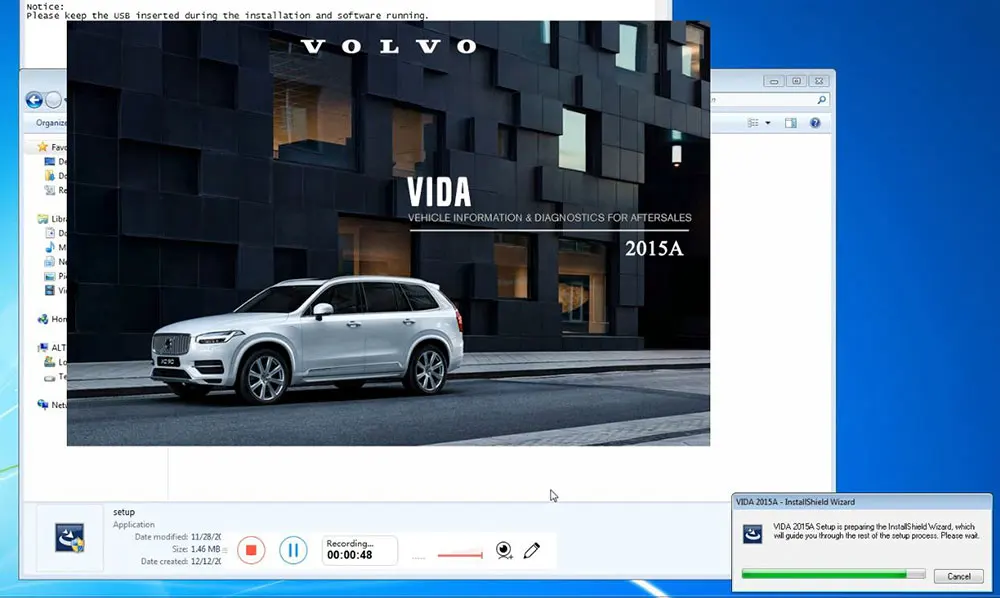Go forward in the Explorer window
Screen dimensions: 1000x598
(x=54, y=100)
